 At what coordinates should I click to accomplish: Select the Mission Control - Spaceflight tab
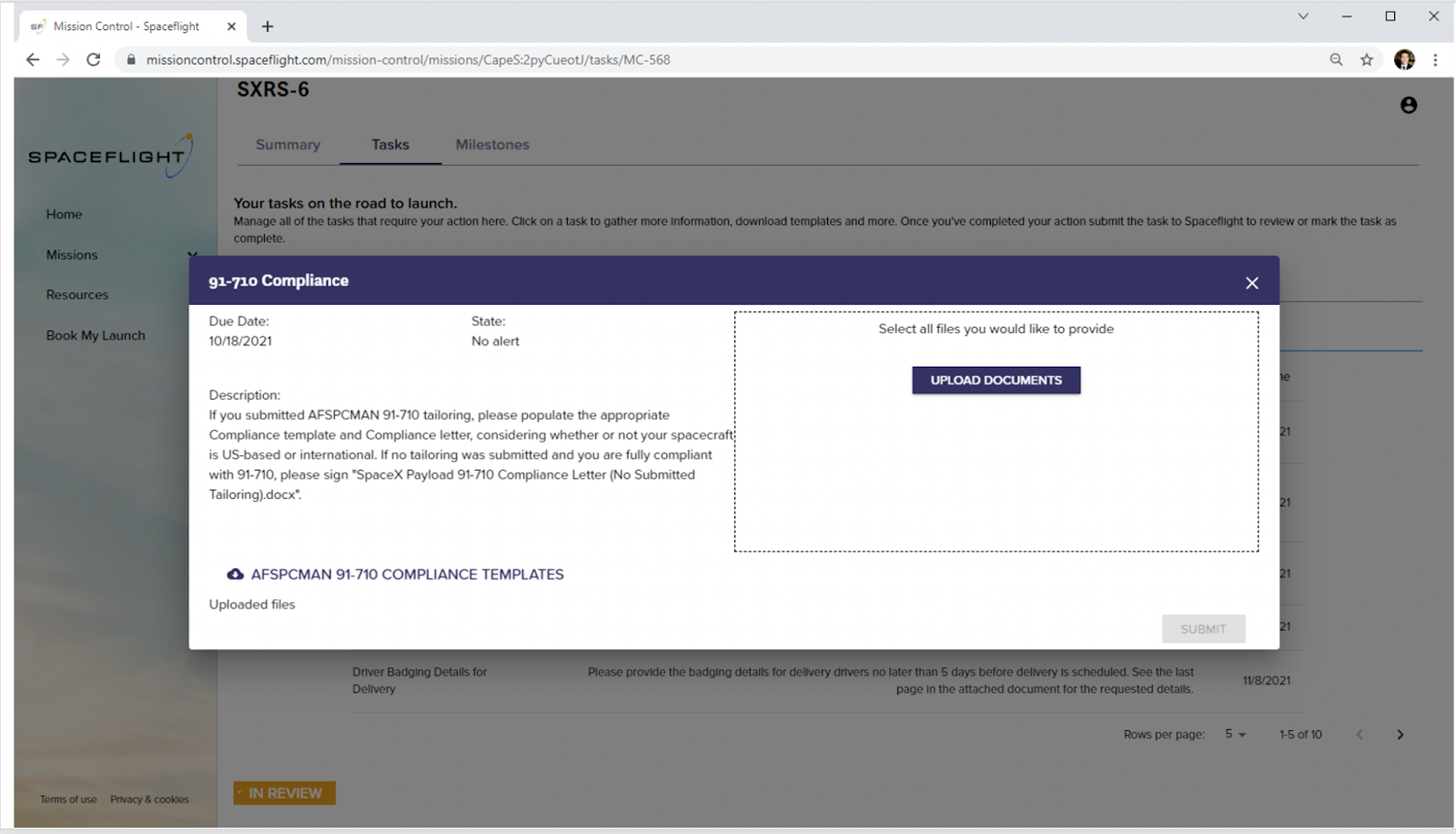pyautogui.click(x=132, y=26)
